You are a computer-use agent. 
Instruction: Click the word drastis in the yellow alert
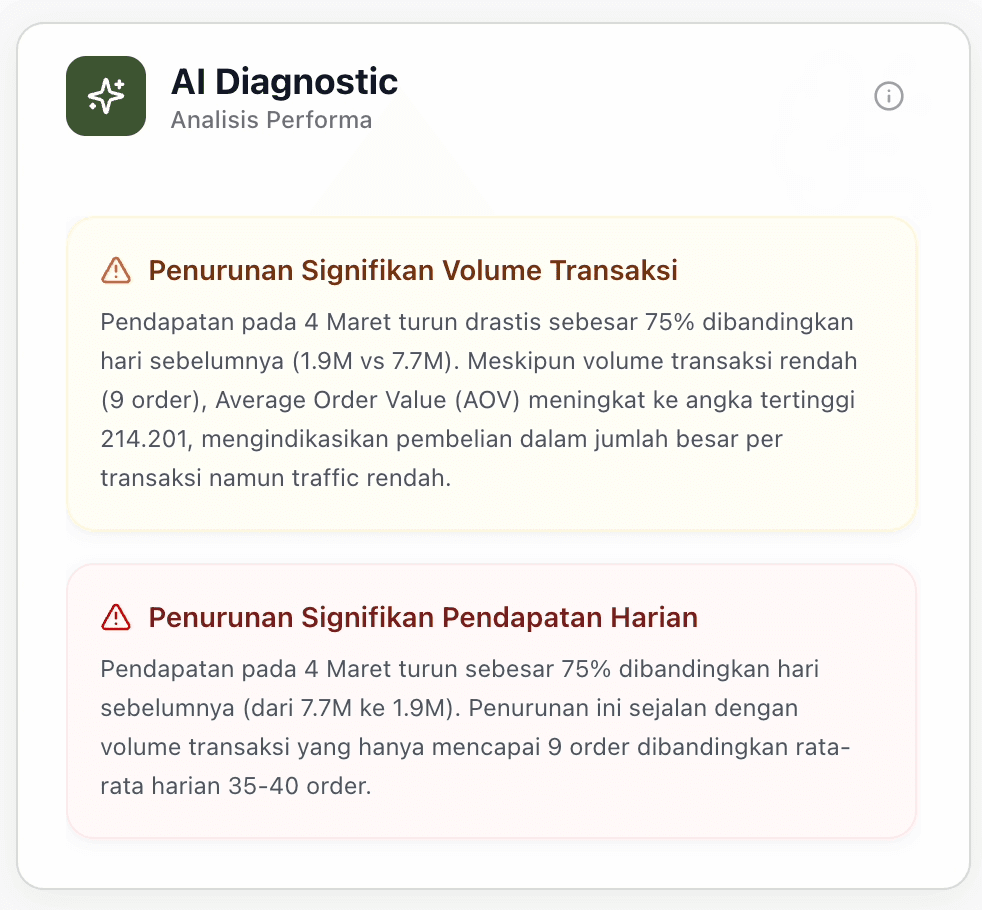click(497, 322)
